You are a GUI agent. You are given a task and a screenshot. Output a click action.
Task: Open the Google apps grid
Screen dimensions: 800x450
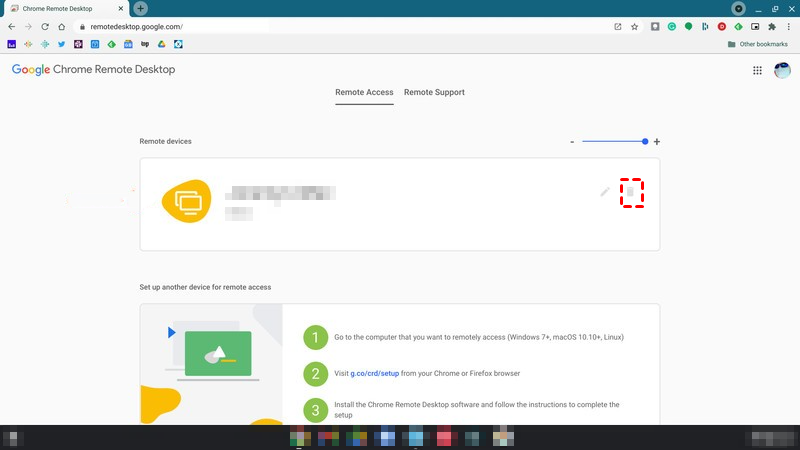point(757,70)
